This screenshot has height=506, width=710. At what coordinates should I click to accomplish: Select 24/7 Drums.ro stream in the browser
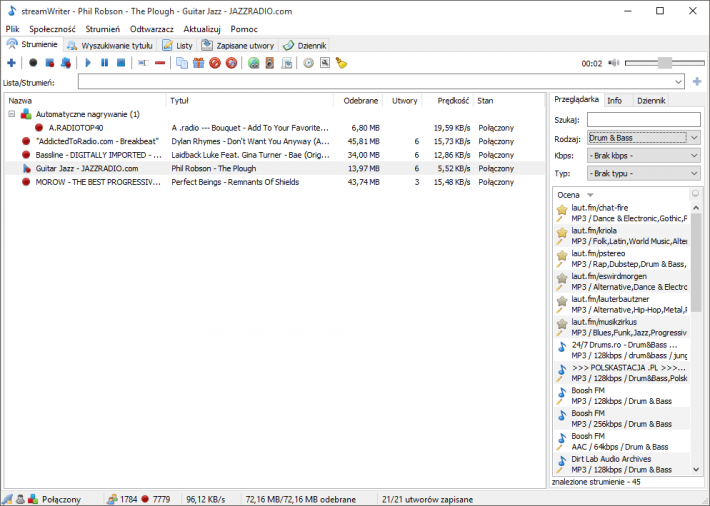click(622, 350)
